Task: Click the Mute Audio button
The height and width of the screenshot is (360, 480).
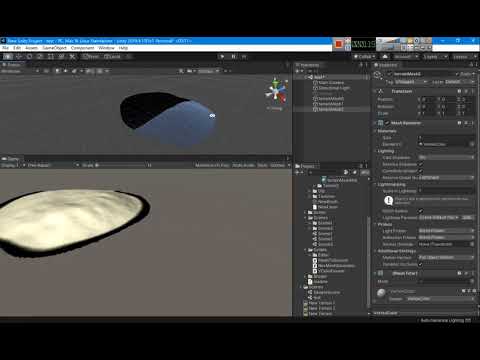Action: [244, 165]
